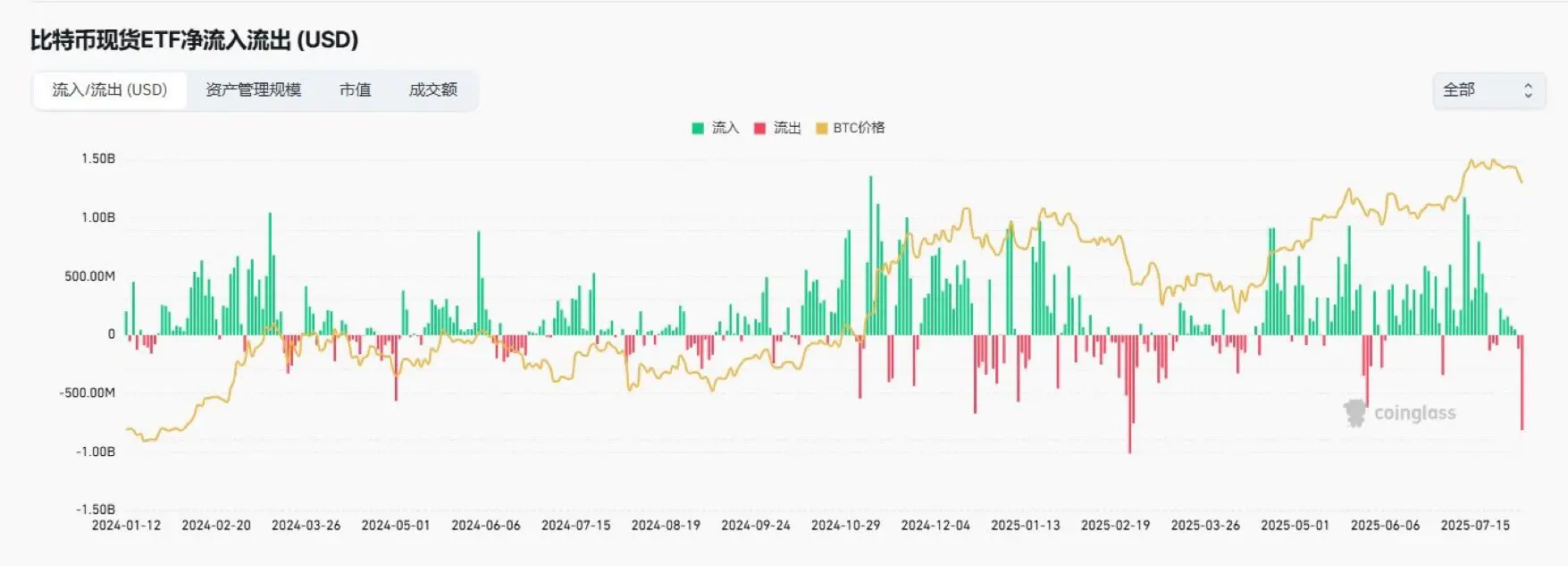Screen dimensions: 1568x566
Task: Click the 2025-05-01 axis date label
Action: 1295,526
